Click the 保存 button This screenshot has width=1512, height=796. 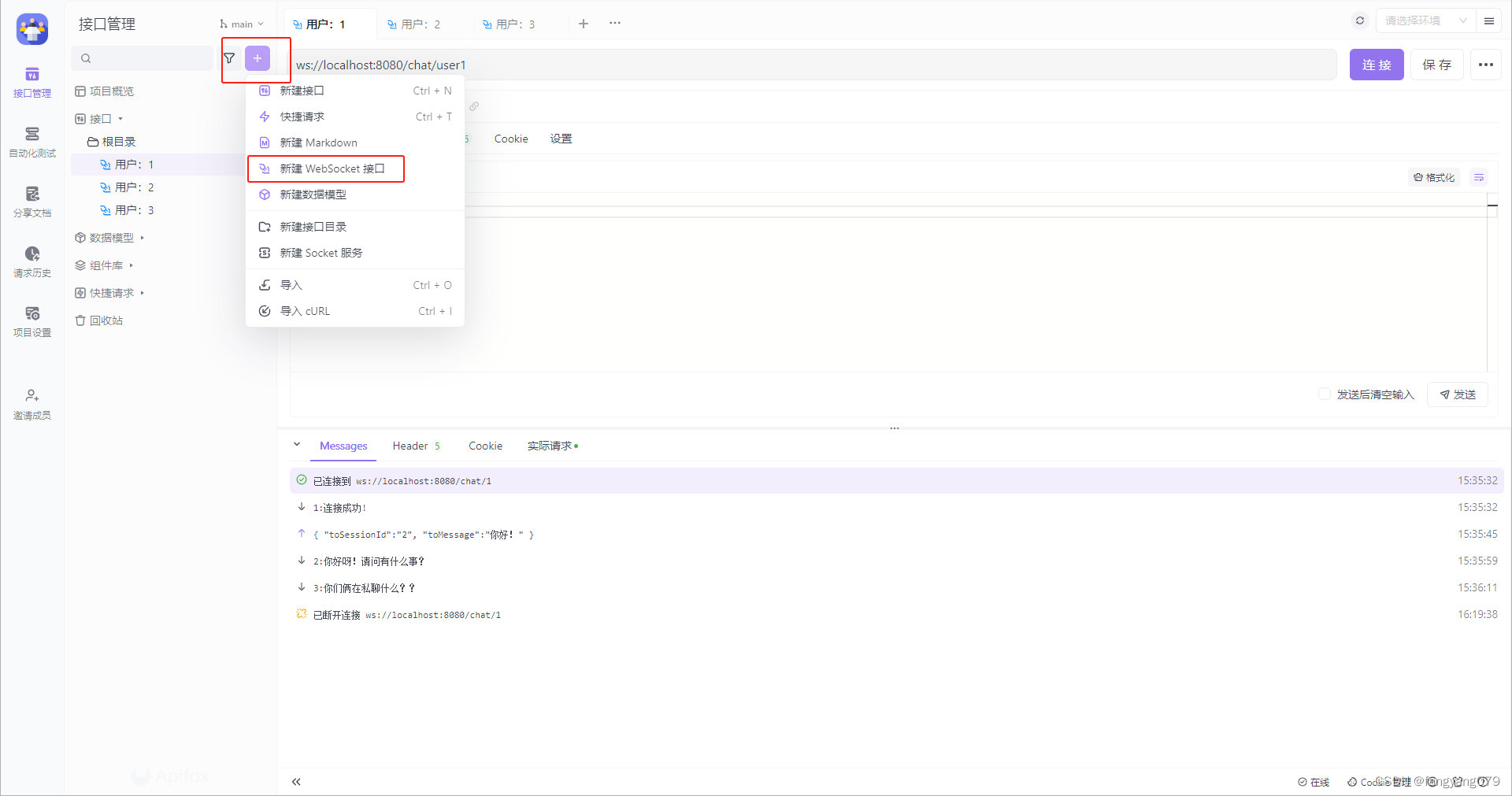click(x=1436, y=65)
